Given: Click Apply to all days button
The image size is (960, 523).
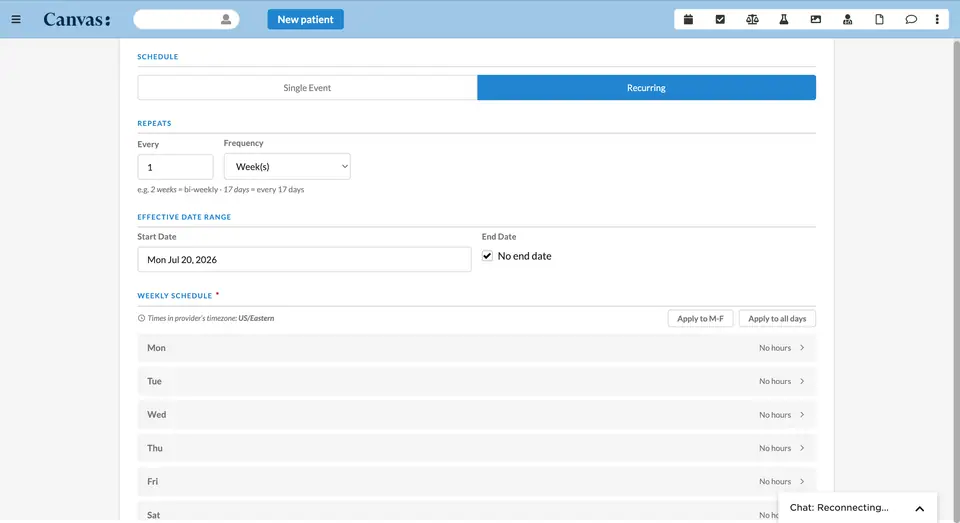Looking at the screenshot, I should (777, 318).
